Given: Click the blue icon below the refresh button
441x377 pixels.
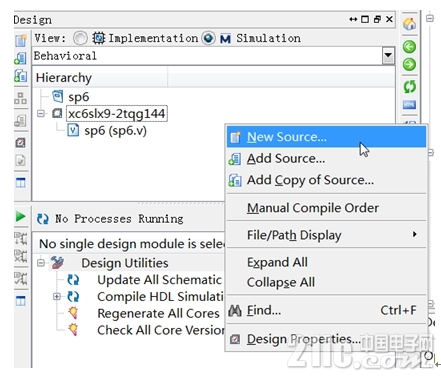Looking at the screenshot, I should 409,105.
